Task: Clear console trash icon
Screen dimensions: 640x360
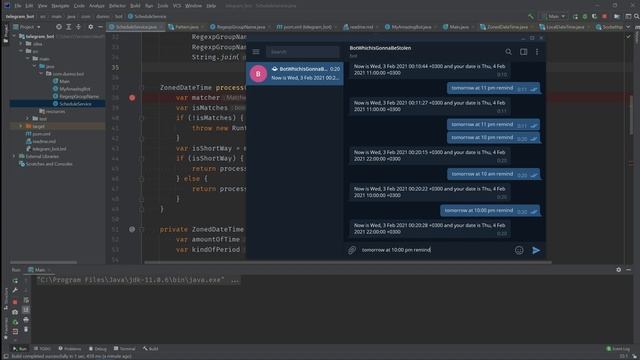Action: (x=26, y=329)
